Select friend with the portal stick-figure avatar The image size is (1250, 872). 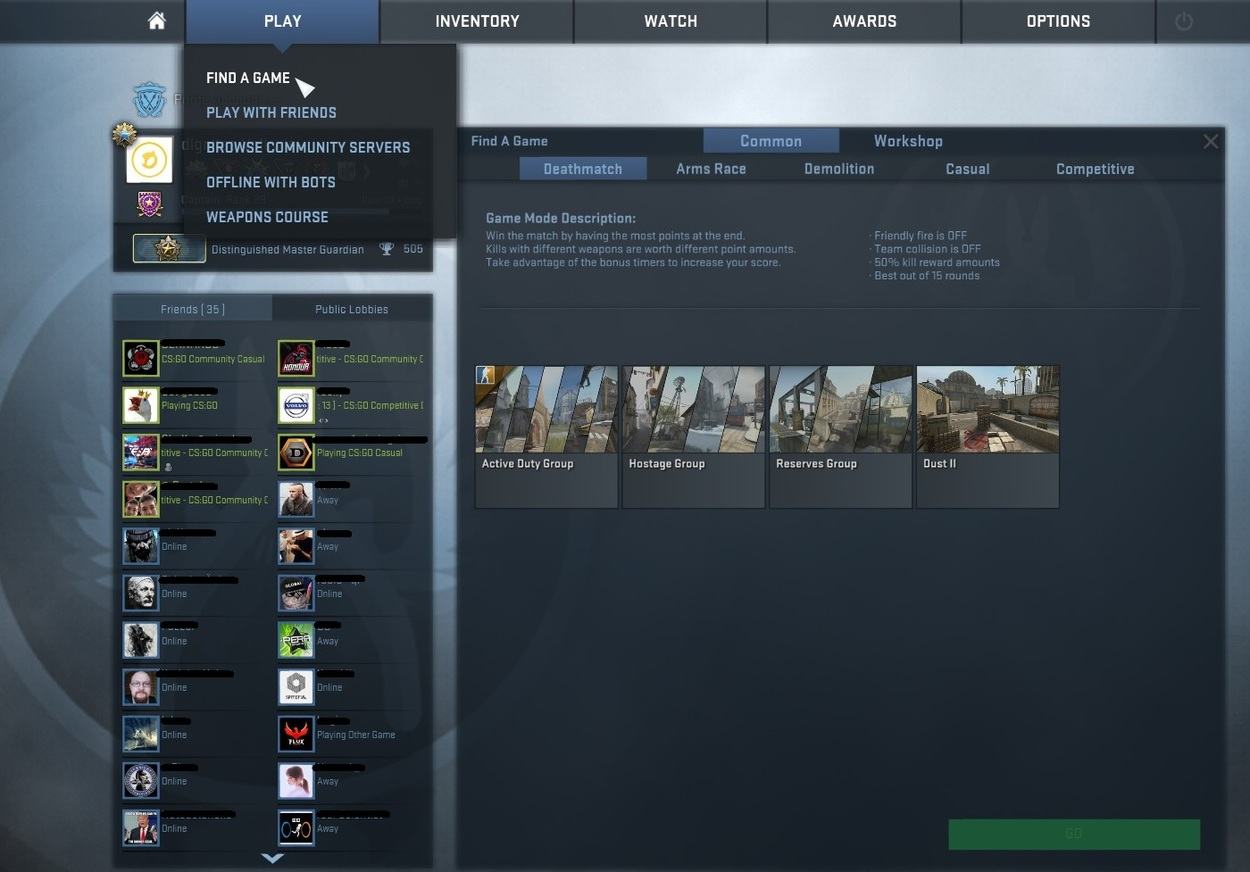click(x=296, y=828)
